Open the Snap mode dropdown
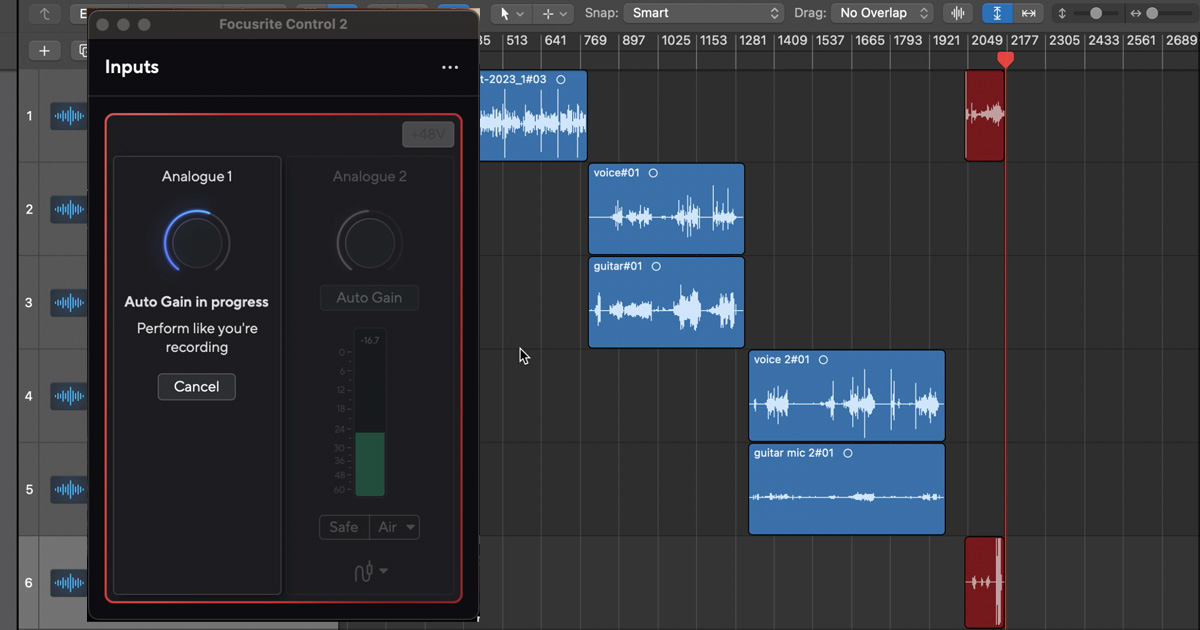 pyautogui.click(x=704, y=13)
